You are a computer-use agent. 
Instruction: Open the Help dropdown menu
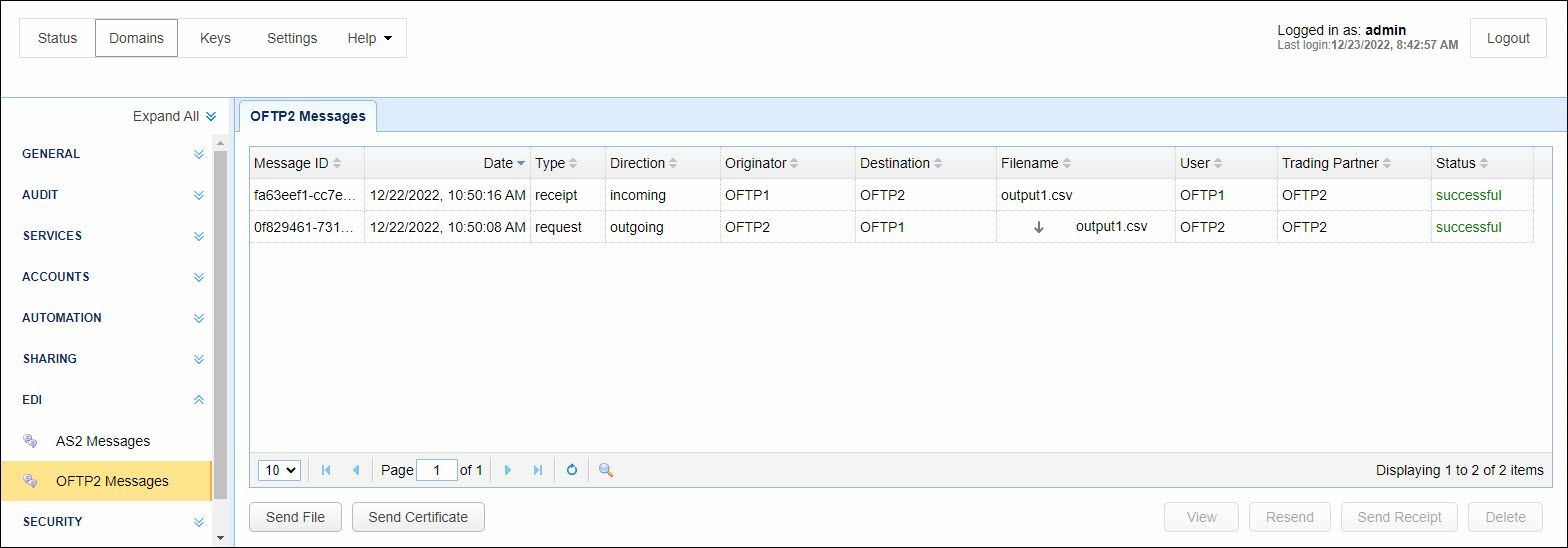(369, 38)
